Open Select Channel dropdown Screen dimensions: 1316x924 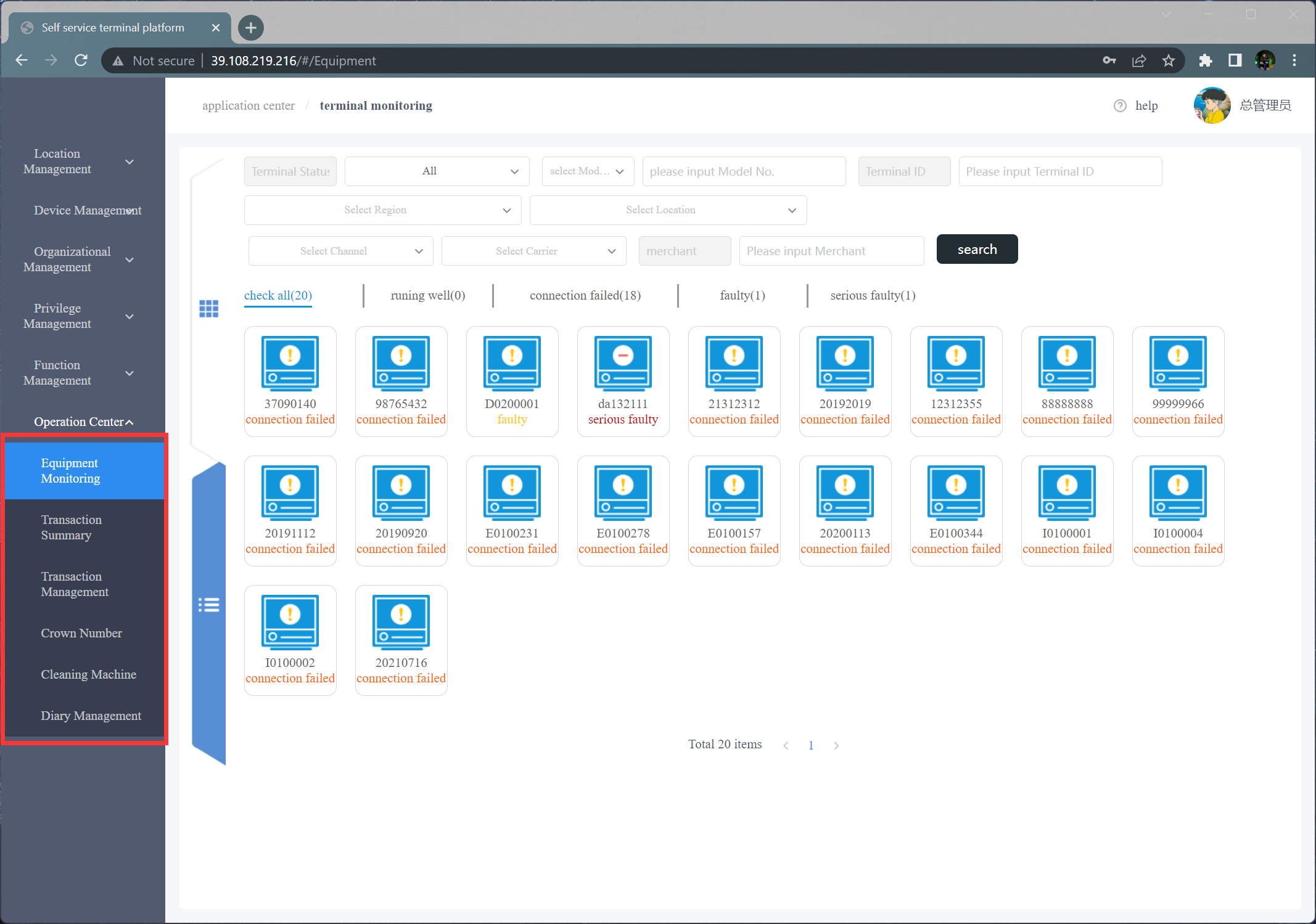pos(340,251)
